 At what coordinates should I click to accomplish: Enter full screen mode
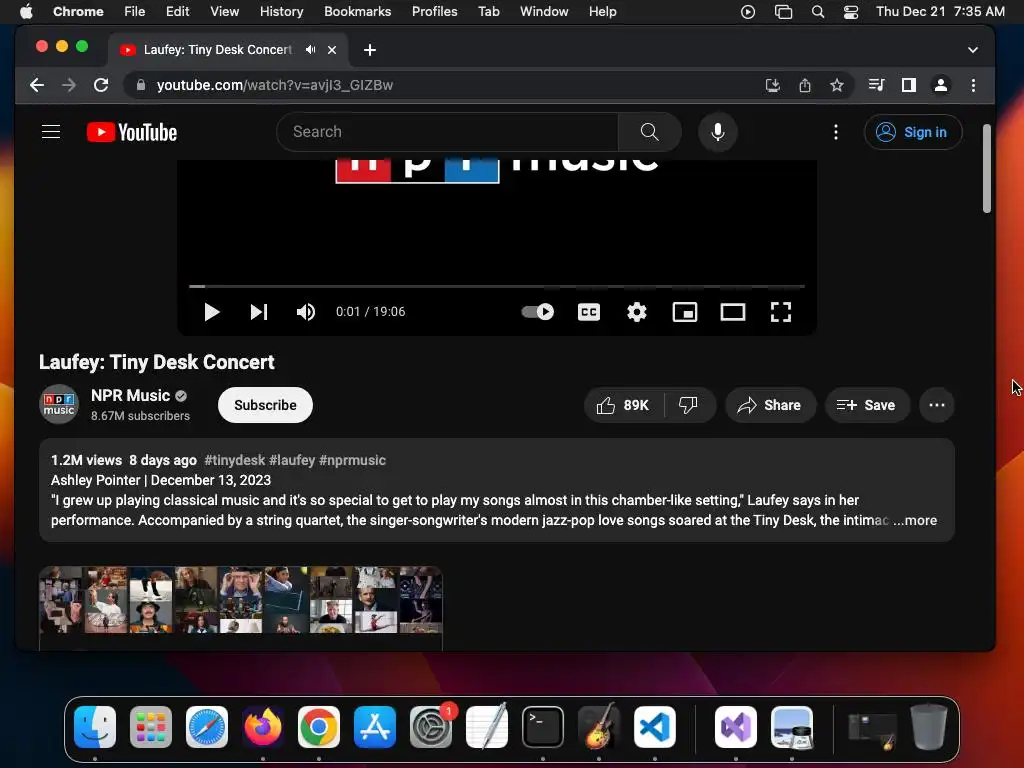pos(780,312)
